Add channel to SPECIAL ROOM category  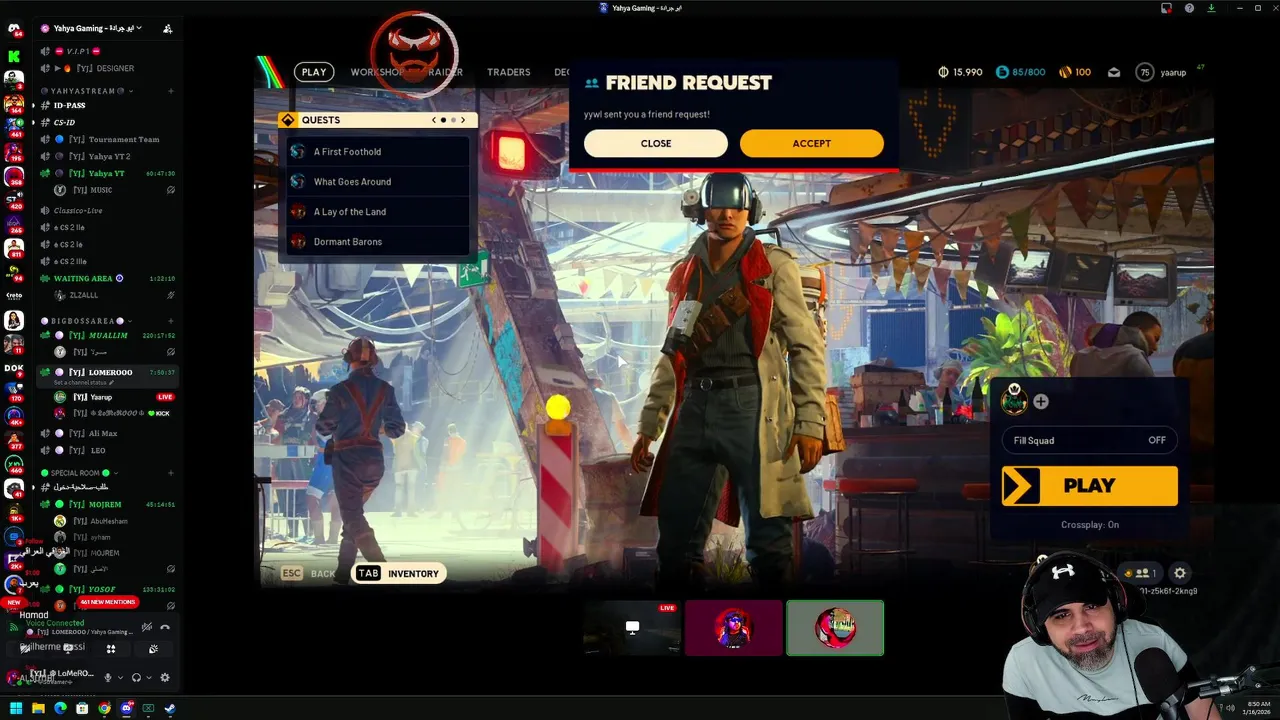171,473
